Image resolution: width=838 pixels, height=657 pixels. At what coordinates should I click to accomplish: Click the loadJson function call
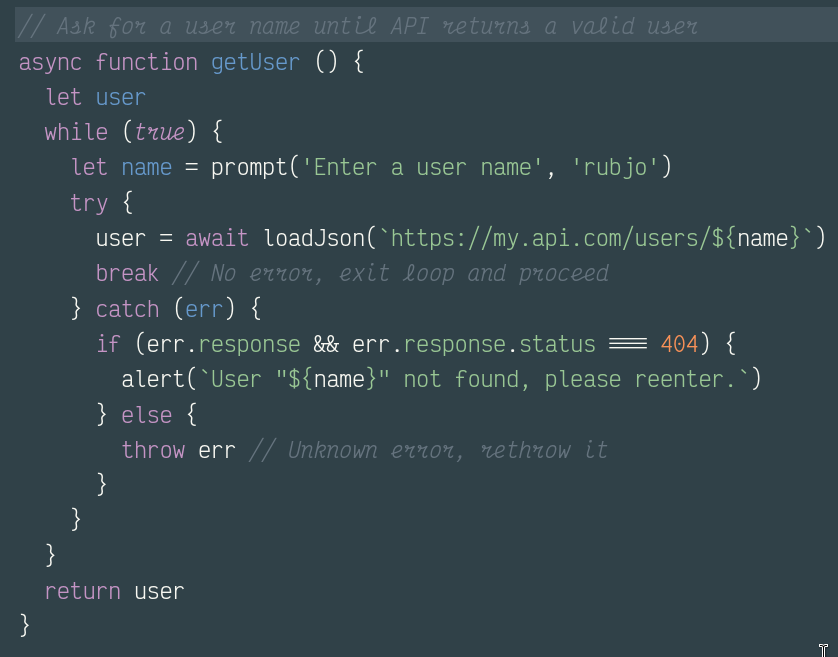[314, 238]
